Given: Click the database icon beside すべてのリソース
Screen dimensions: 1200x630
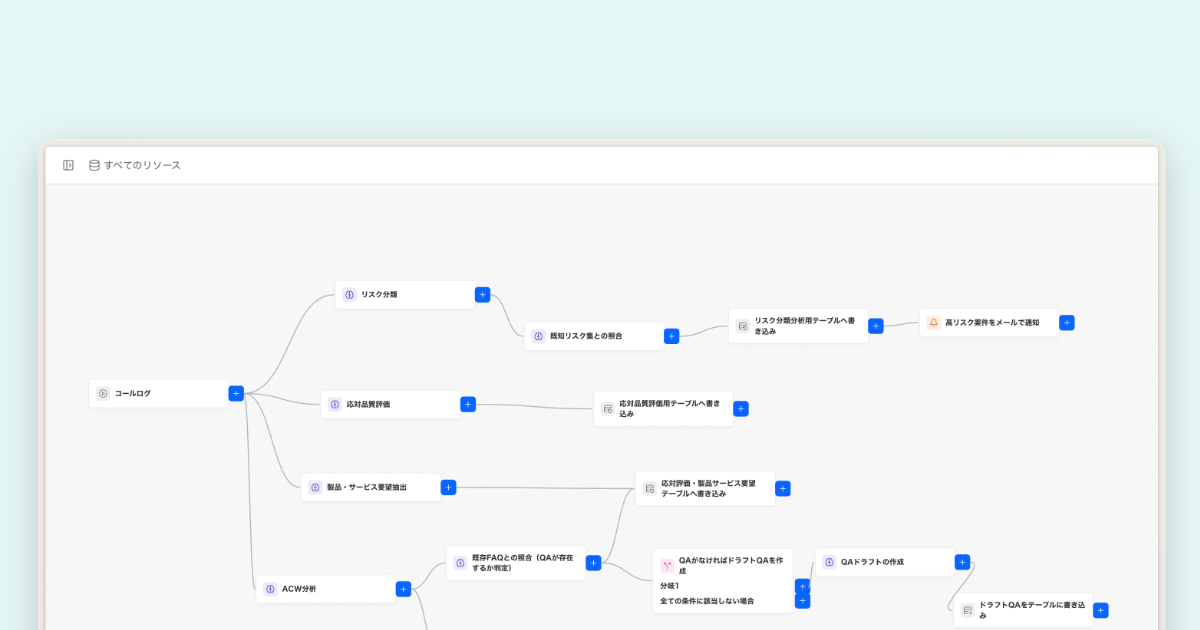Looking at the screenshot, I should tap(94, 165).
